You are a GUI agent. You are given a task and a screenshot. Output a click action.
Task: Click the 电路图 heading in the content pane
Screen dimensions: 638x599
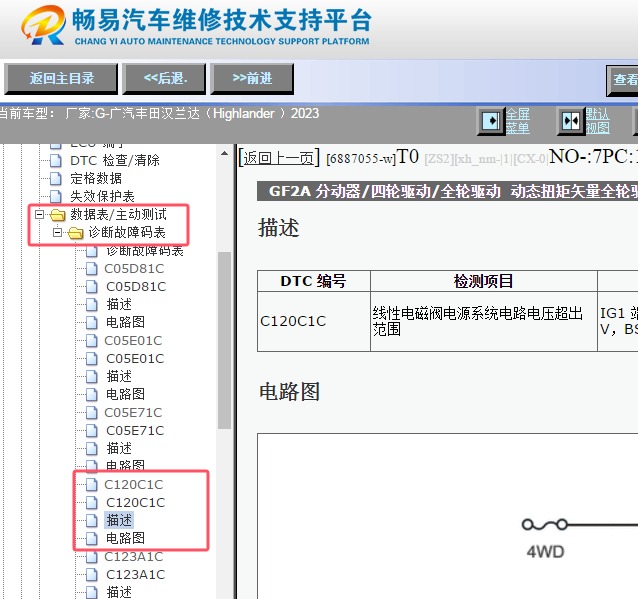point(289,392)
